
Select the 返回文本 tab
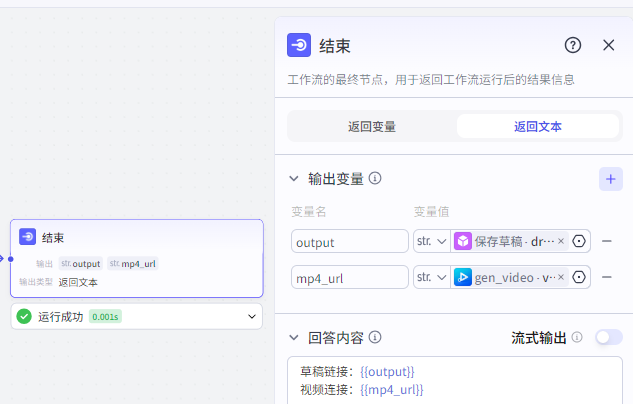tap(537, 126)
